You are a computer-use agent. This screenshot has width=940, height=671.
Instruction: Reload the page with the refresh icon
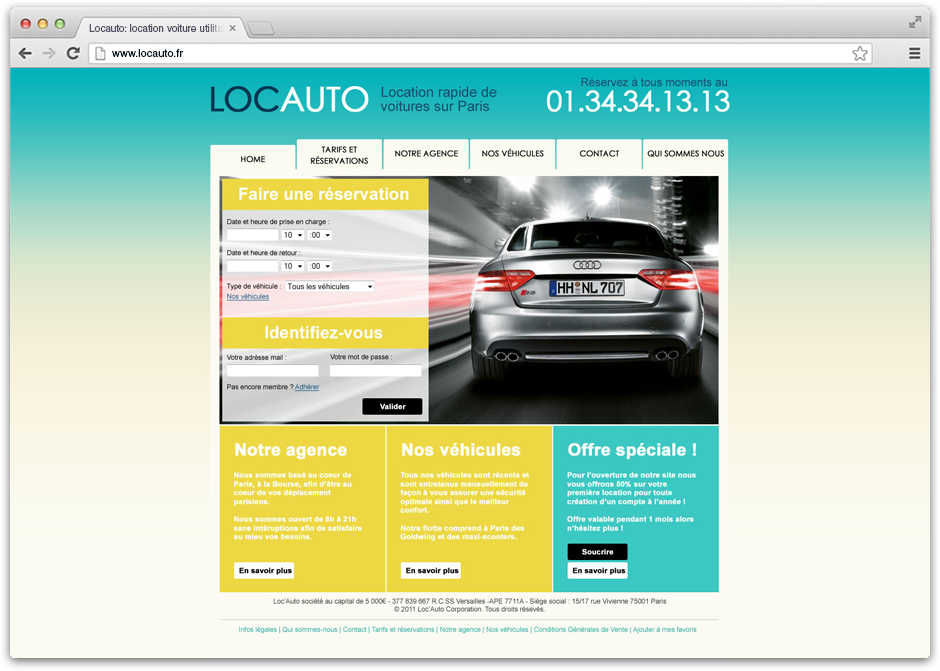[x=73, y=53]
